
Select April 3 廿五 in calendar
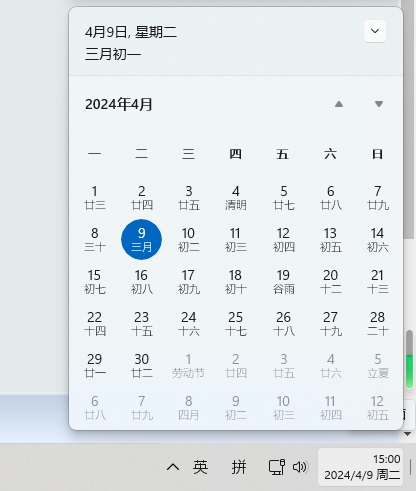click(189, 198)
